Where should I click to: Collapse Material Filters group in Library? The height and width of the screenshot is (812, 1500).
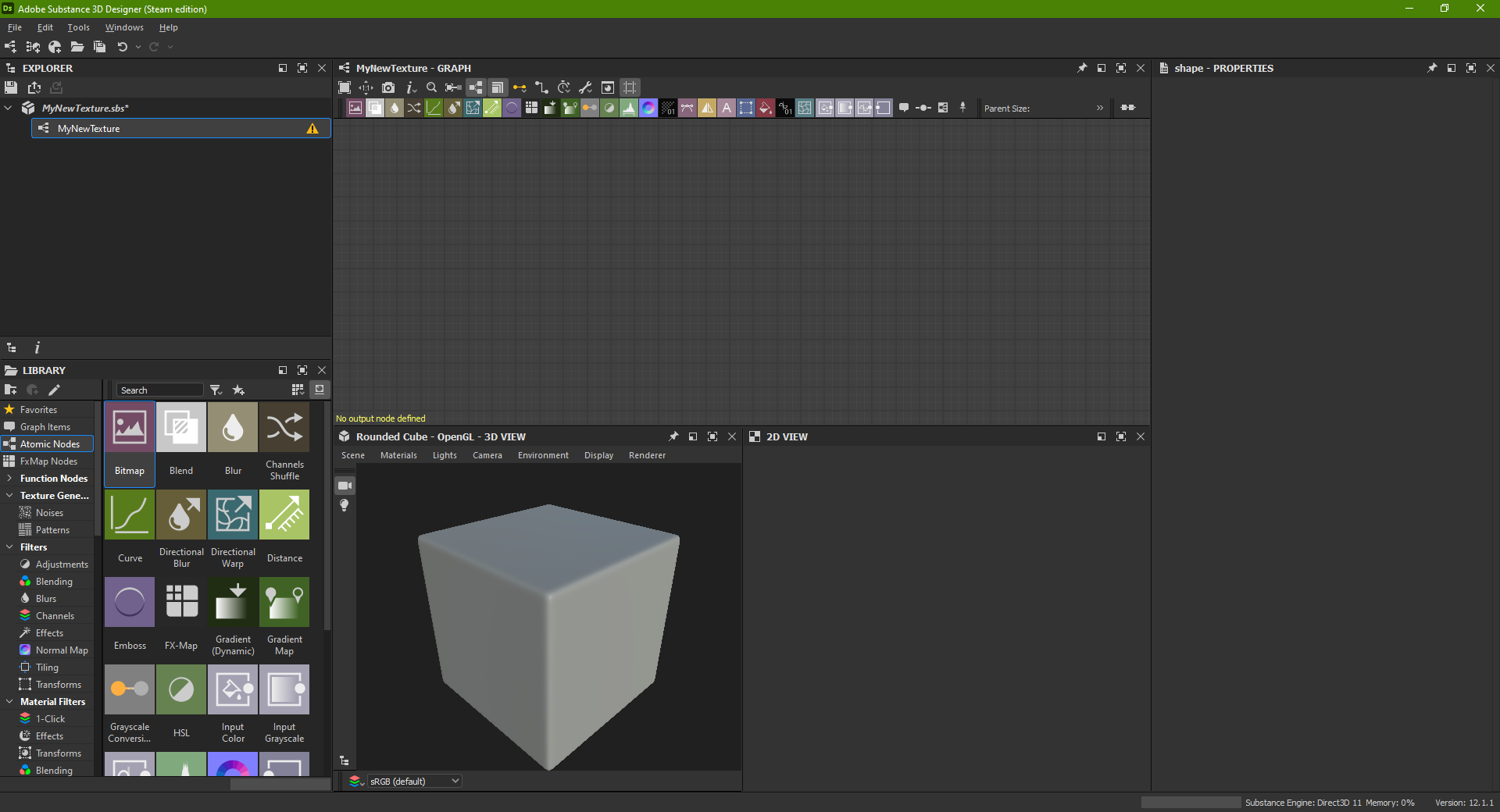tap(9, 701)
